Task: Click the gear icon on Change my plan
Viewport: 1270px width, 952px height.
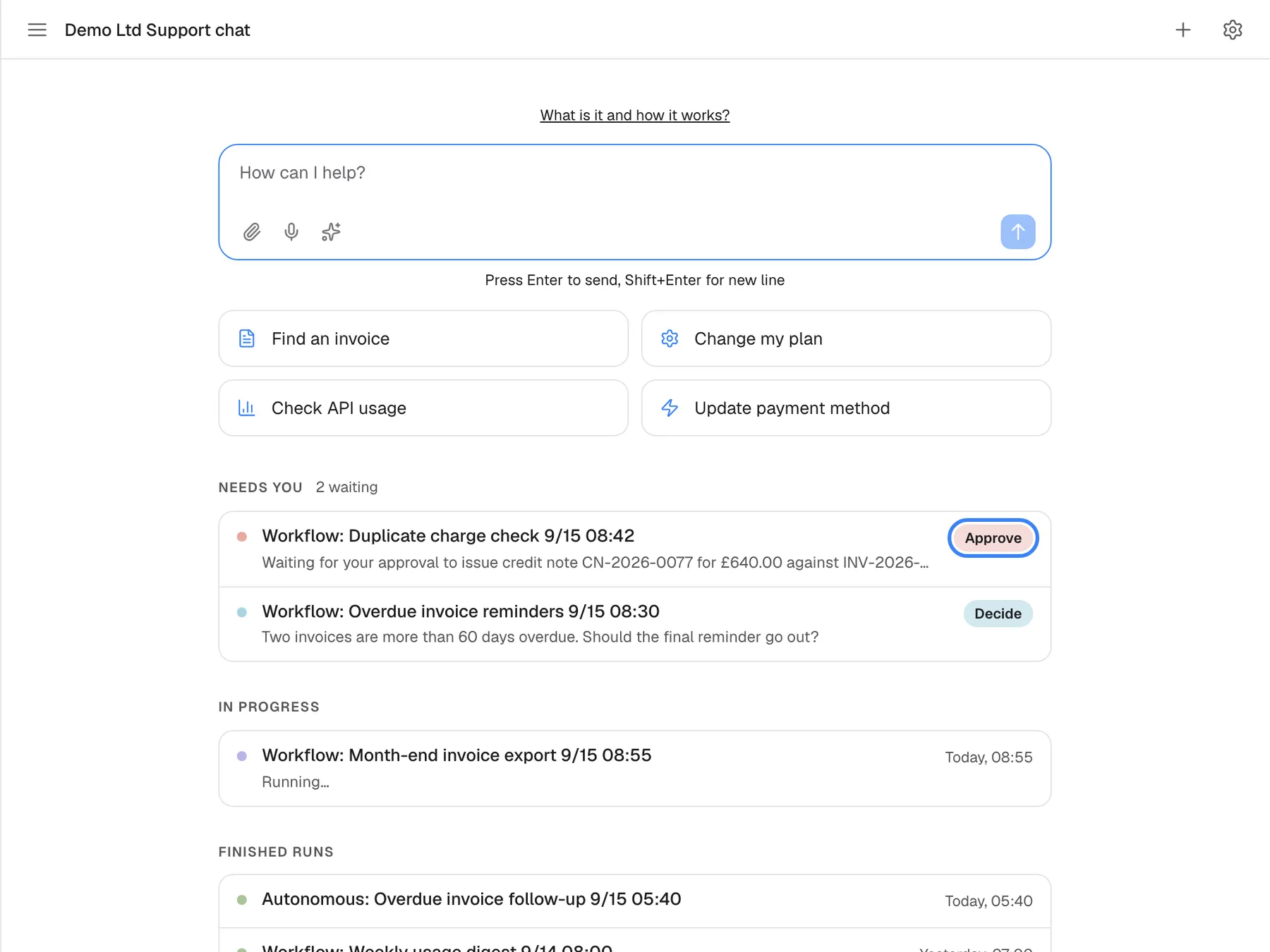Action: [670, 338]
